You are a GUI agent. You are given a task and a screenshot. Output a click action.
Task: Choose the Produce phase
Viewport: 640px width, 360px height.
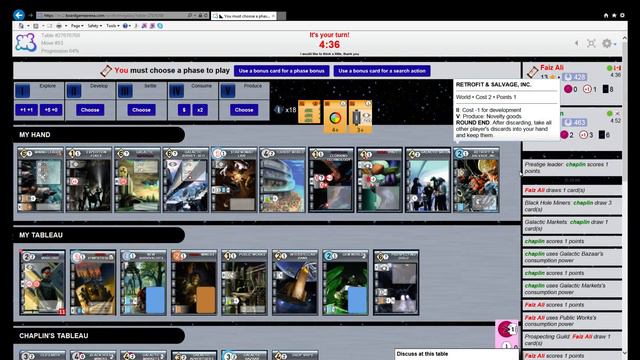click(x=244, y=110)
